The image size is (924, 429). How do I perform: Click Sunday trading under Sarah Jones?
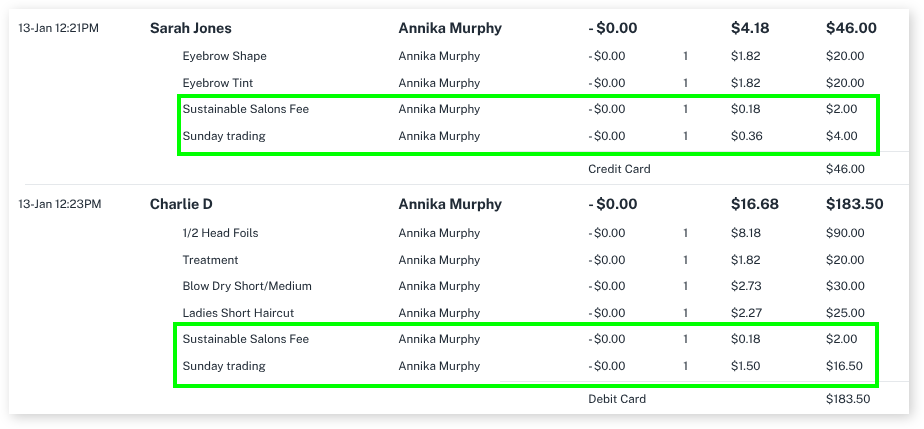[x=224, y=136]
